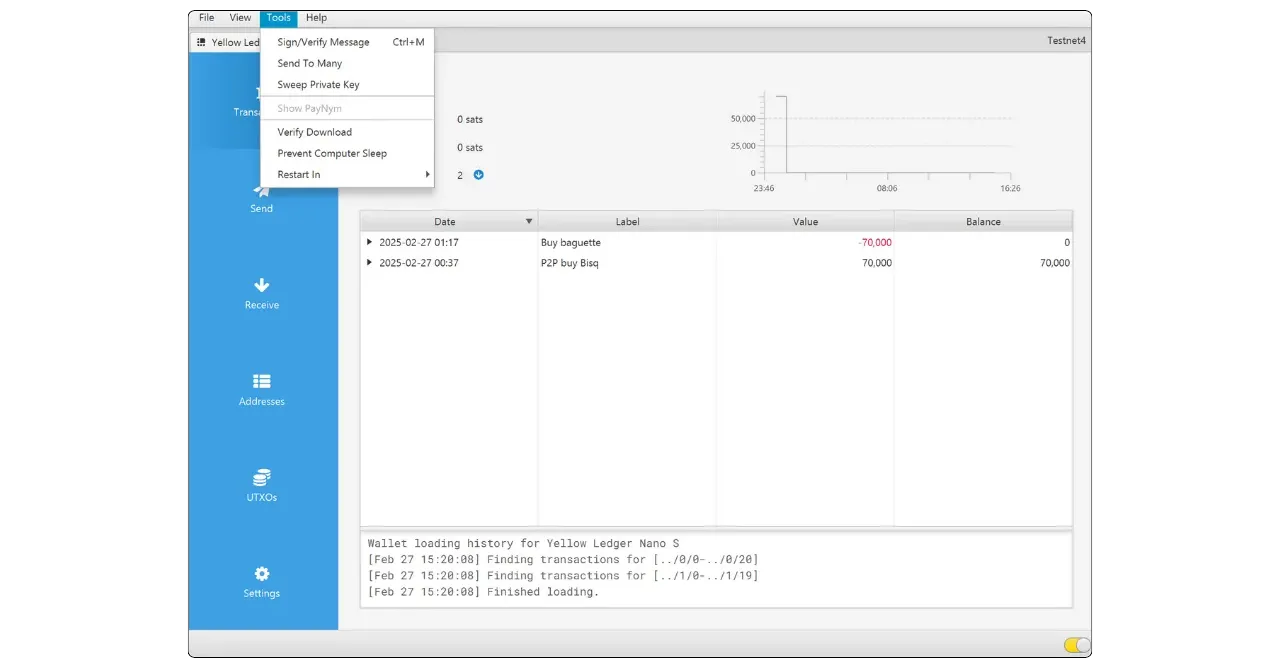Click the Balance column header
This screenshot has width=1280, height=668.
[982, 222]
